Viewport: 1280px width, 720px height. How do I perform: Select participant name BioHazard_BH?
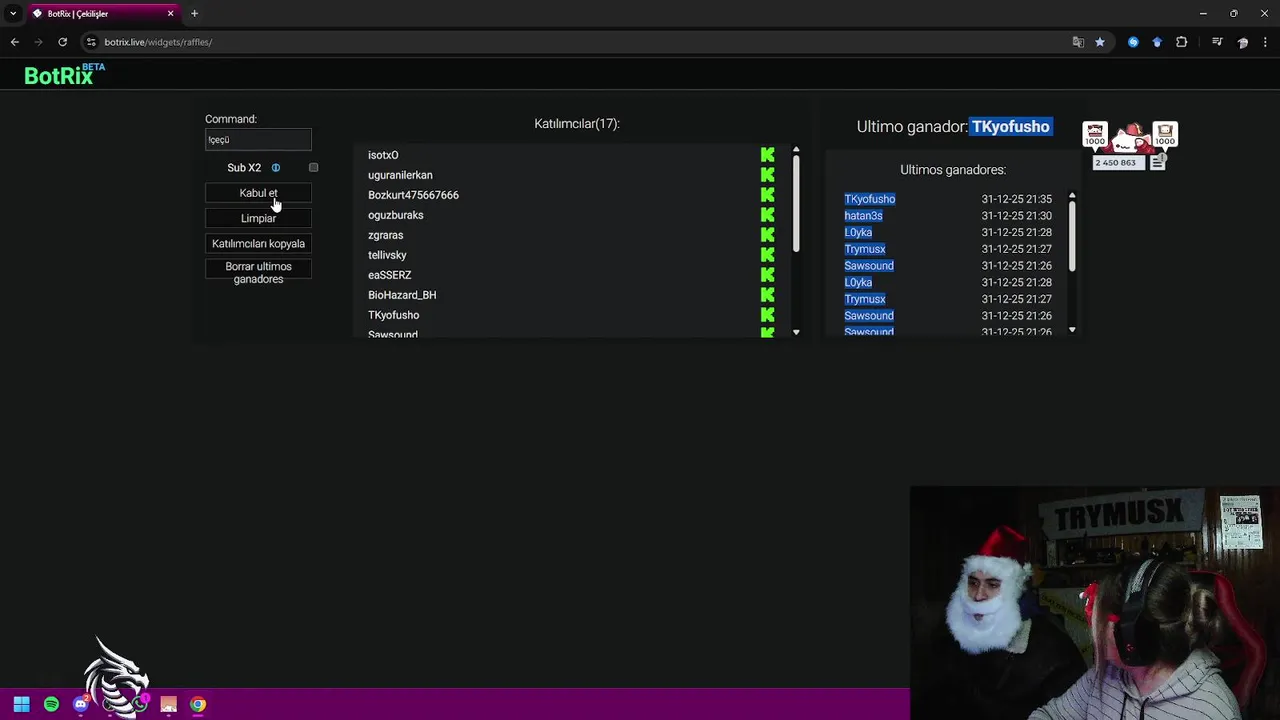coord(402,295)
